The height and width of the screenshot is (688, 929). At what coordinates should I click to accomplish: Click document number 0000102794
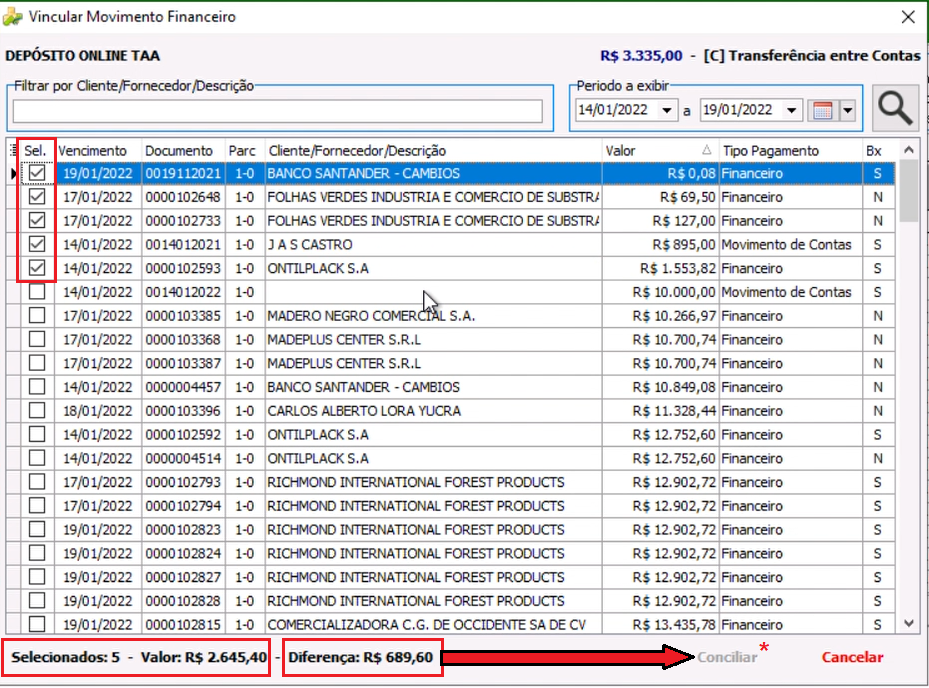tap(183, 505)
